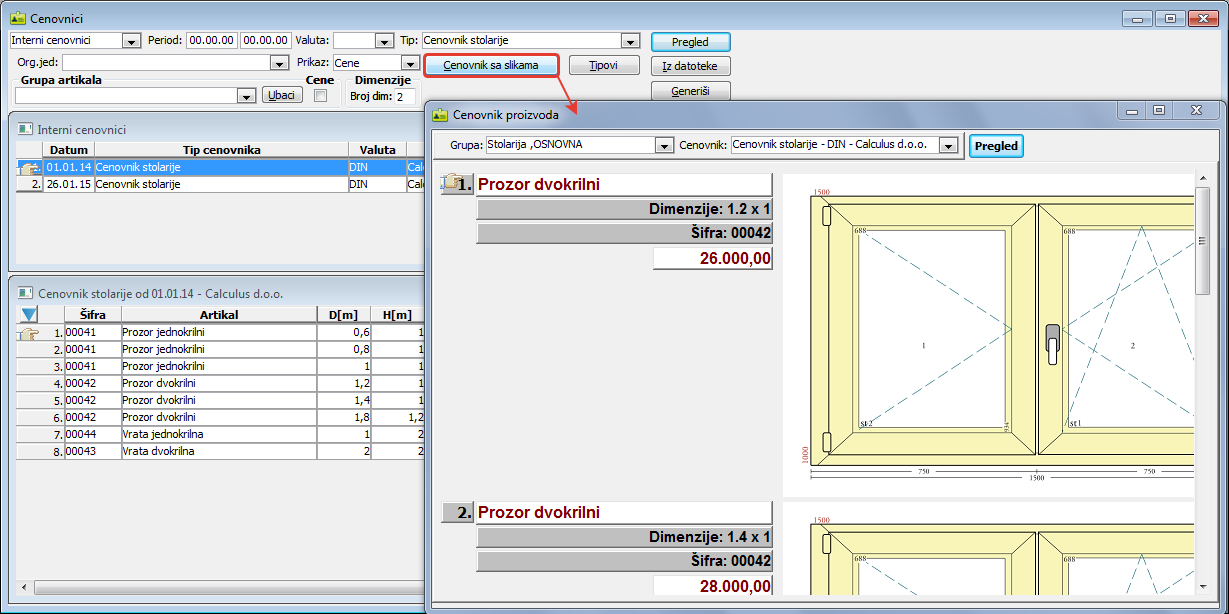Click the Cenovnik stolarije od 01.01.14 panel icon
Screen dimensions: 1229x614
click(x=25, y=294)
